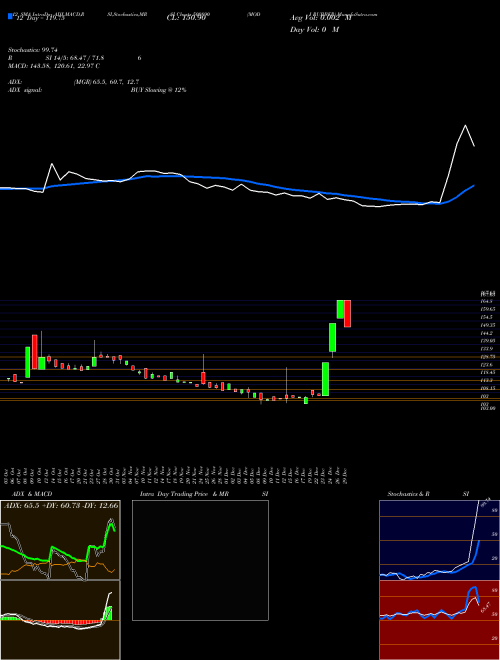The width and height of the screenshot is (500, 660).
Task: Click the 'Avg Vol: 0.002 M' readout
Action: click(x=320, y=18)
